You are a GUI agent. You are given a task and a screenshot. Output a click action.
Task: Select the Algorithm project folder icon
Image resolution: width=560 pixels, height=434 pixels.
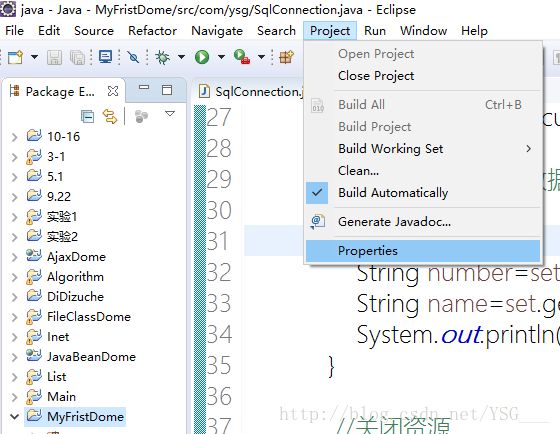(x=34, y=277)
